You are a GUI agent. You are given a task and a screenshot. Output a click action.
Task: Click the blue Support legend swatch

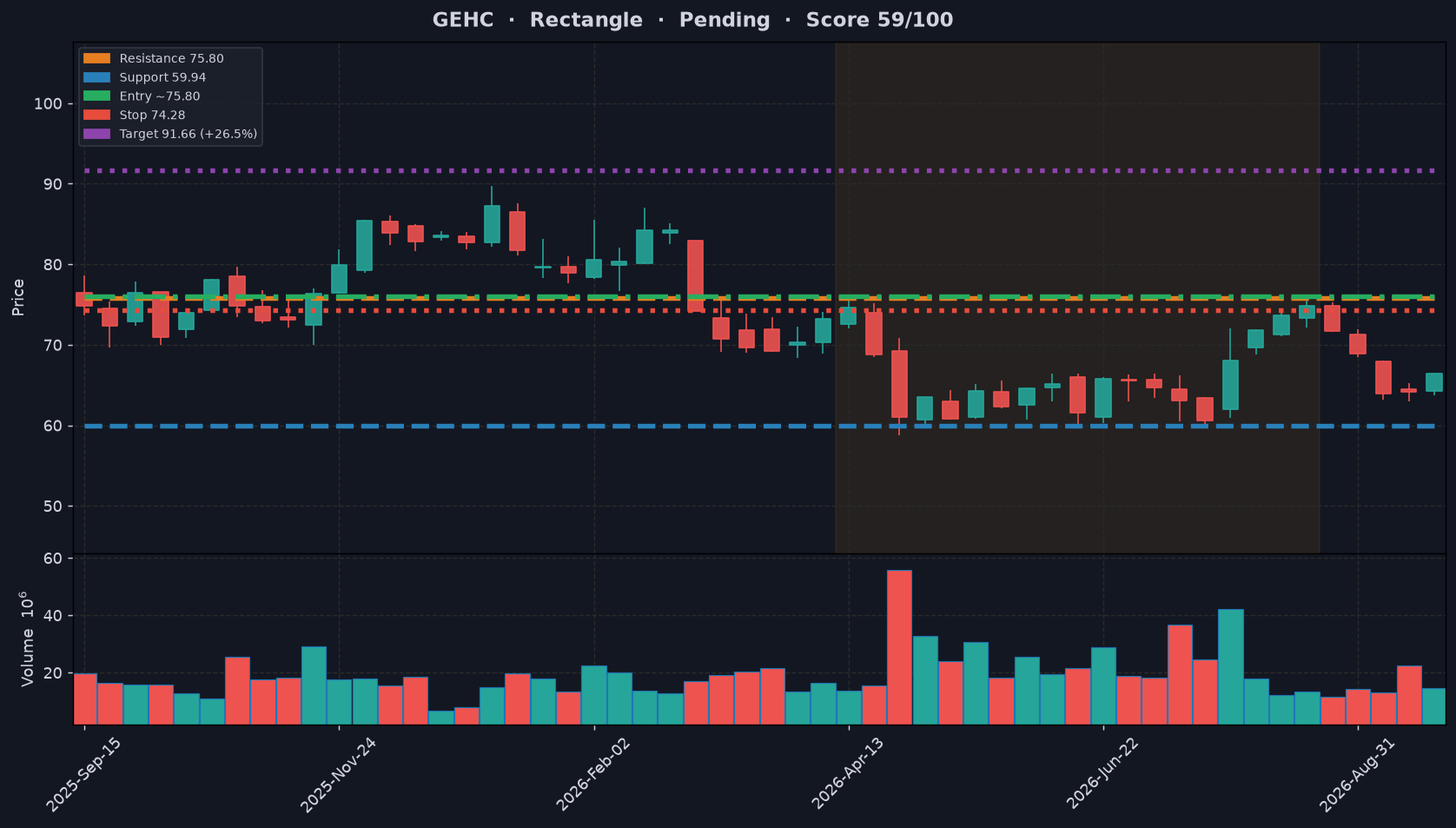(x=96, y=77)
